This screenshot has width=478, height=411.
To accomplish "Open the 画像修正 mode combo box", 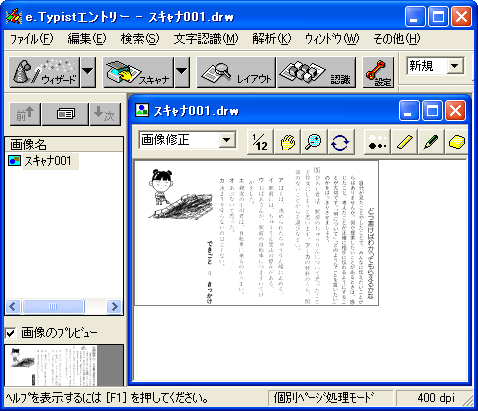I will 187,140.
